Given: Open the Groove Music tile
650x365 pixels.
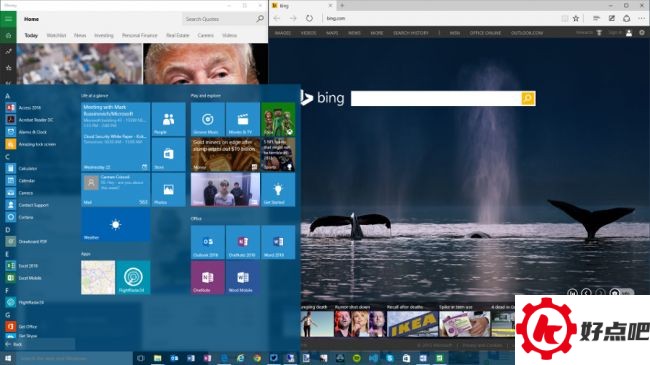Looking at the screenshot, I should coord(208,119).
